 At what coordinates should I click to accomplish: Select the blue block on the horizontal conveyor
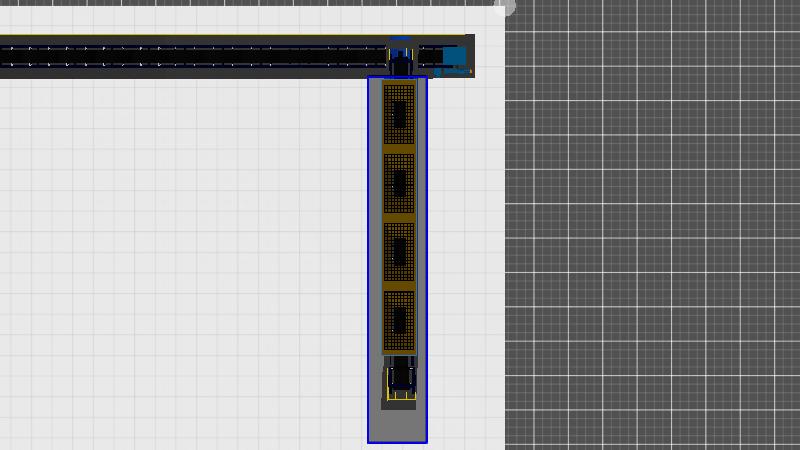454,56
